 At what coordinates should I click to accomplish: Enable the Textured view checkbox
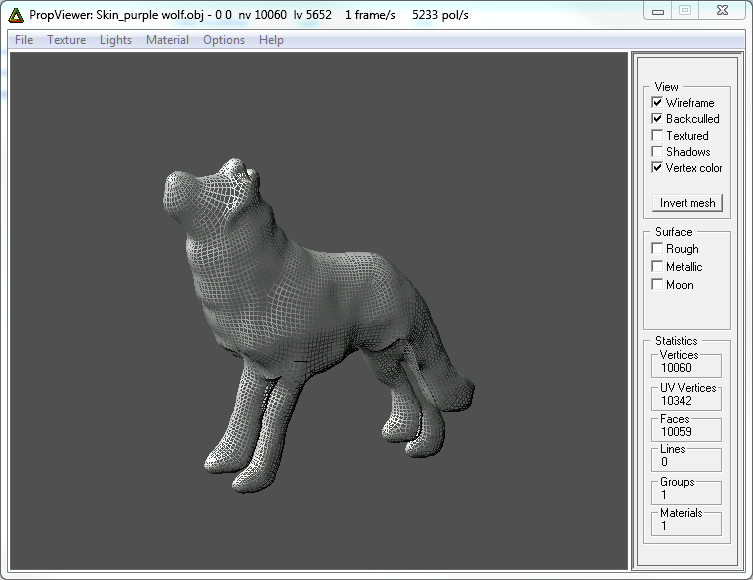pos(657,136)
